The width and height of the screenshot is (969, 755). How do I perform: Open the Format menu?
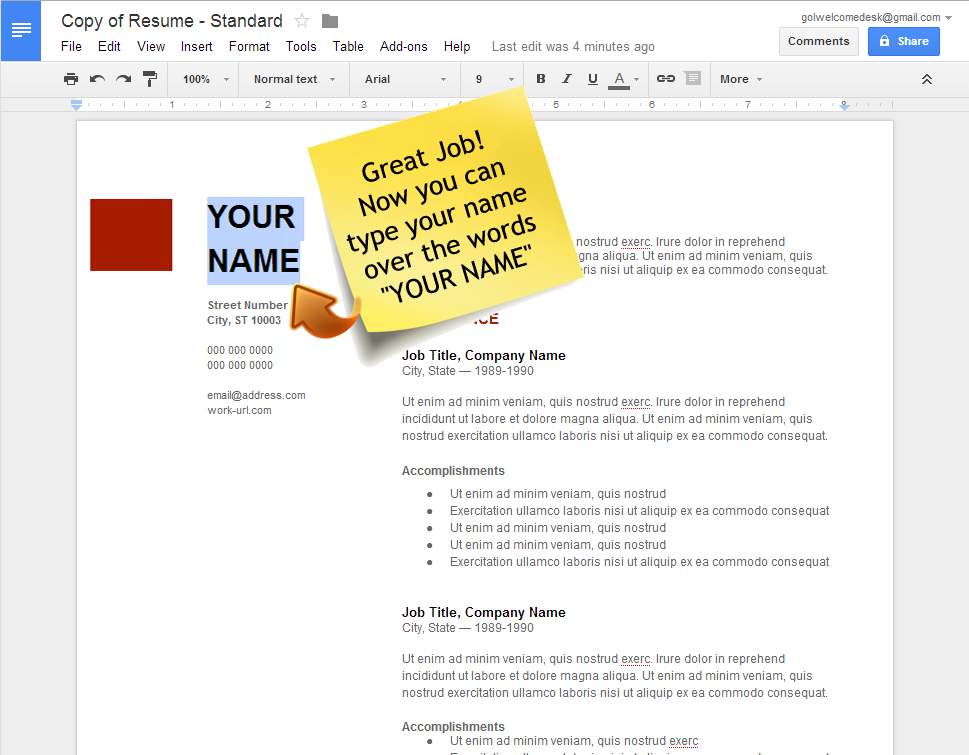point(249,46)
